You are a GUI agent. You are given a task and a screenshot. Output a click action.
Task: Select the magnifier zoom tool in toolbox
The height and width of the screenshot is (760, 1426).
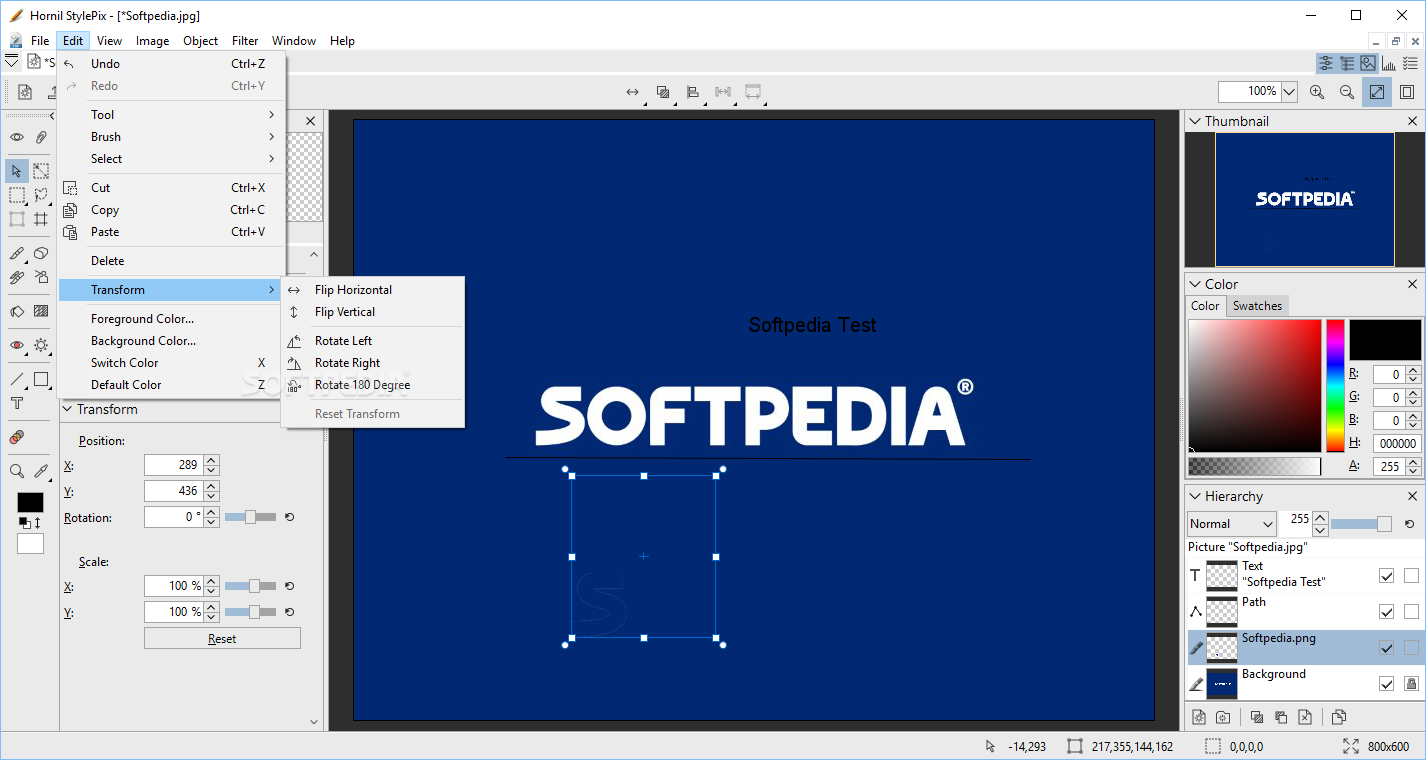point(17,471)
